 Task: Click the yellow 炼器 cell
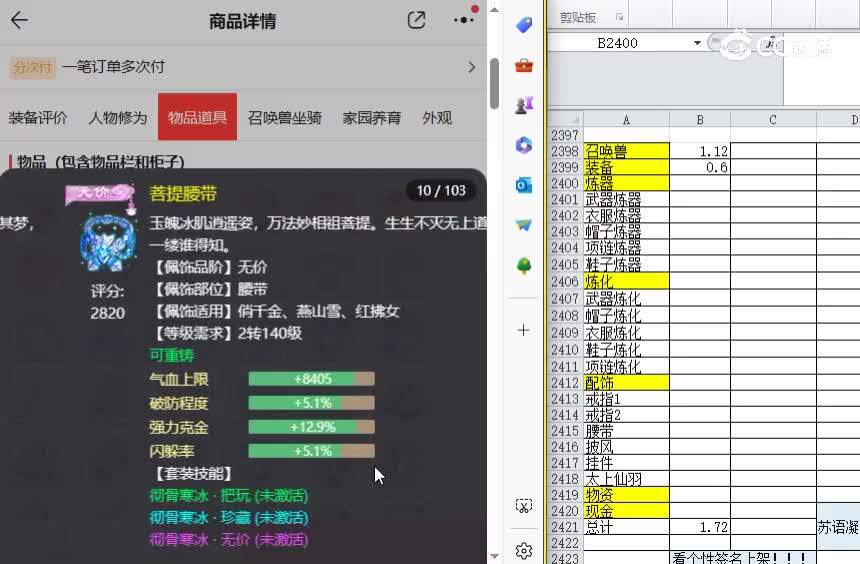point(626,183)
